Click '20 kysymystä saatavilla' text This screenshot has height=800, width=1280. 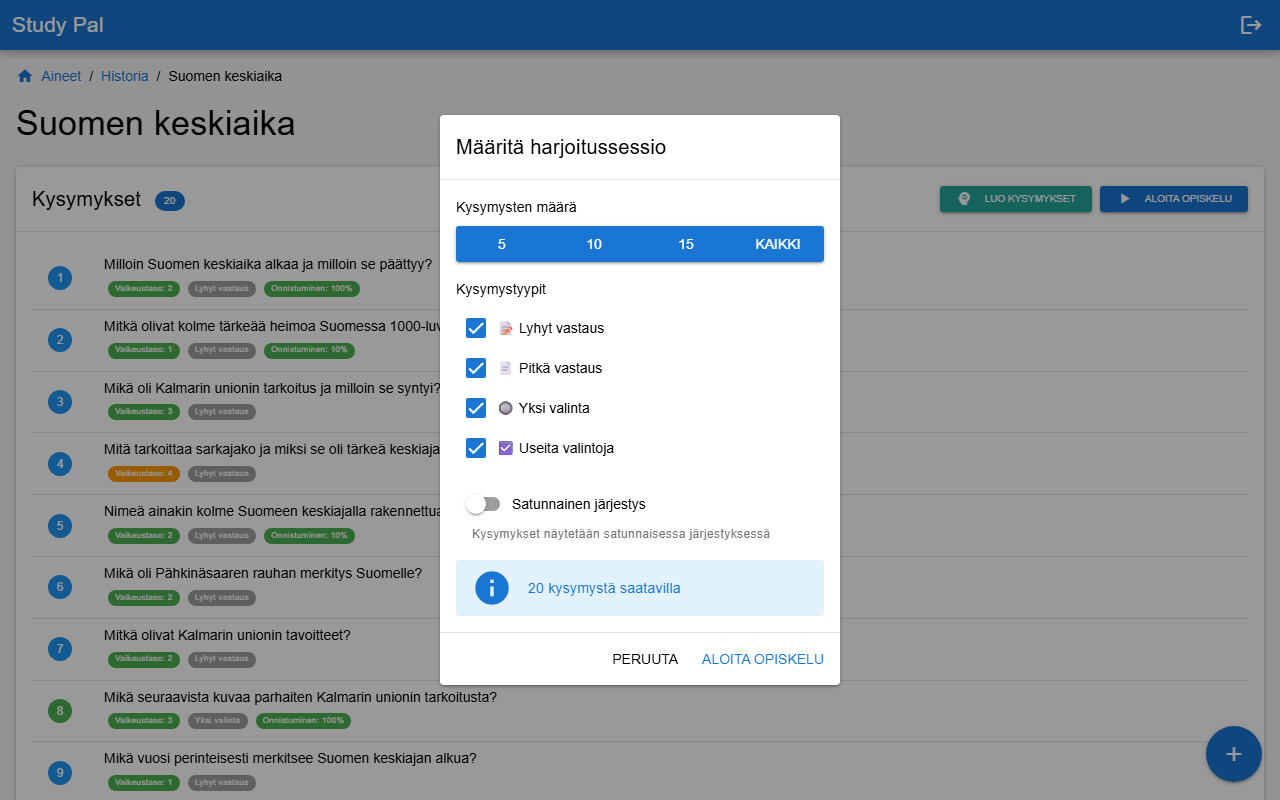click(604, 588)
